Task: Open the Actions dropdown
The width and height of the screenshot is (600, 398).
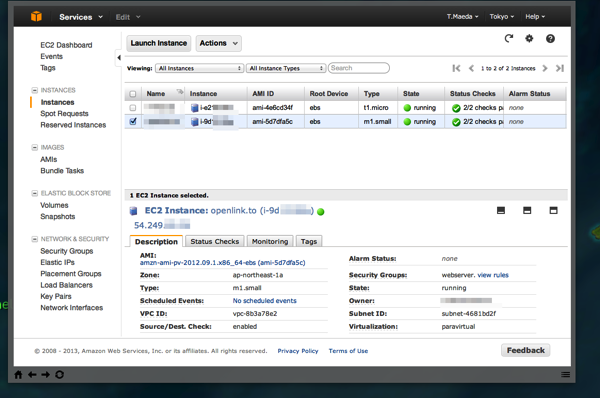Action: pyautogui.click(x=218, y=43)
